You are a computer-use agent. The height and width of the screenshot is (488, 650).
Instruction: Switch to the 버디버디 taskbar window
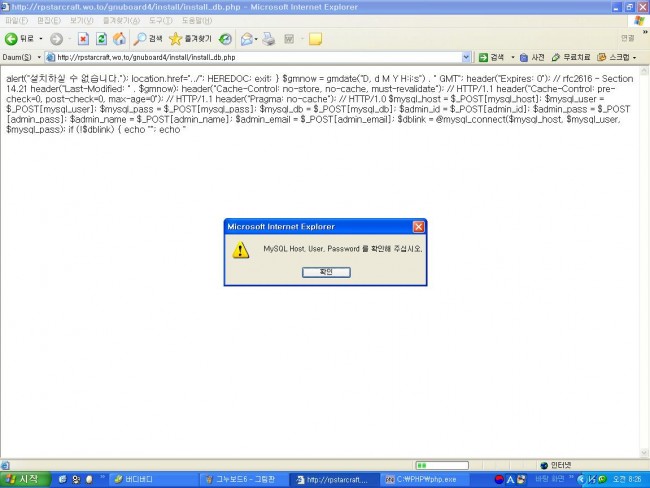click(153, 480)
